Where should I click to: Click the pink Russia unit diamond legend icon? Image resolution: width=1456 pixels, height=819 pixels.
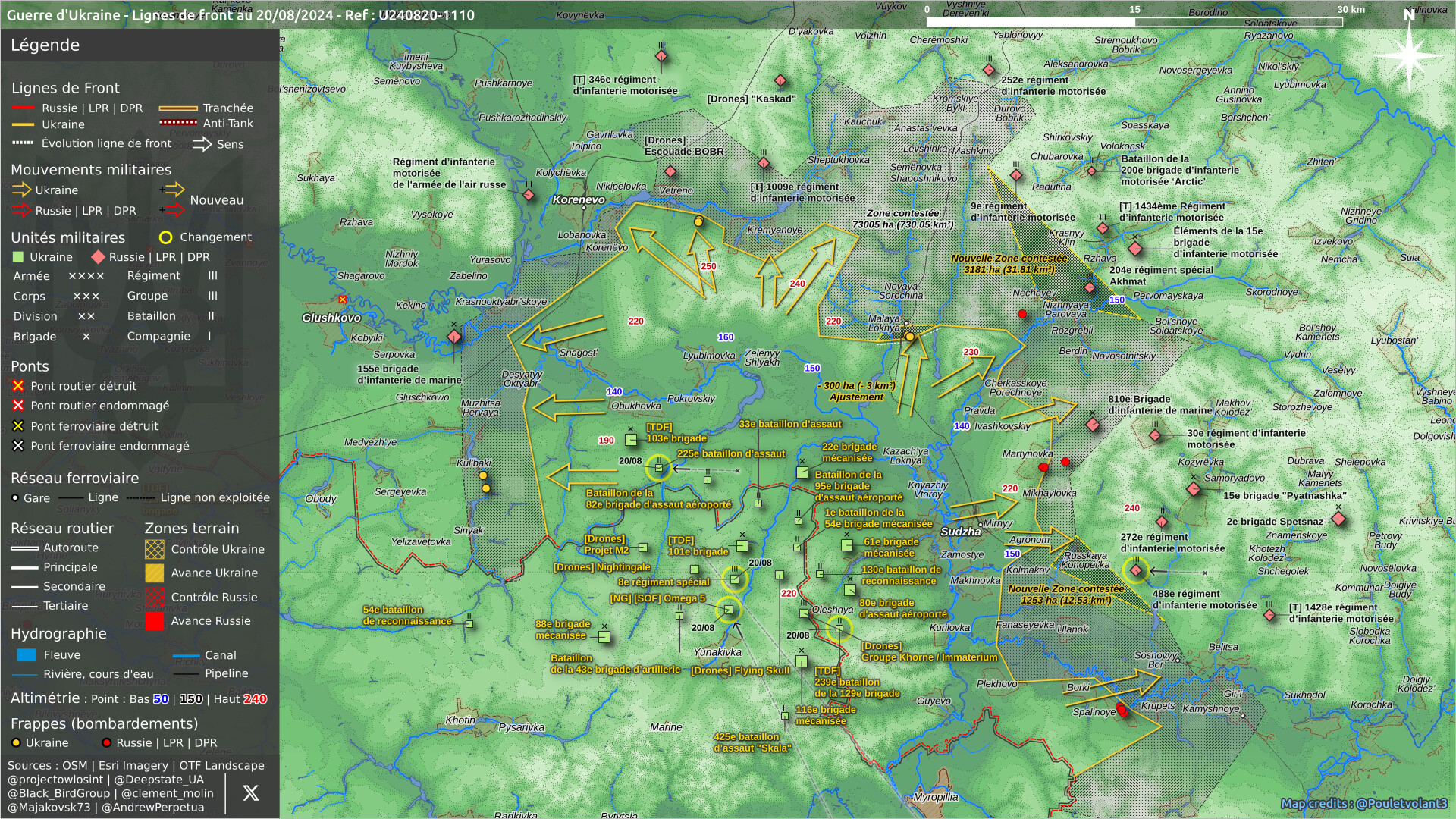tap(98, 257)
